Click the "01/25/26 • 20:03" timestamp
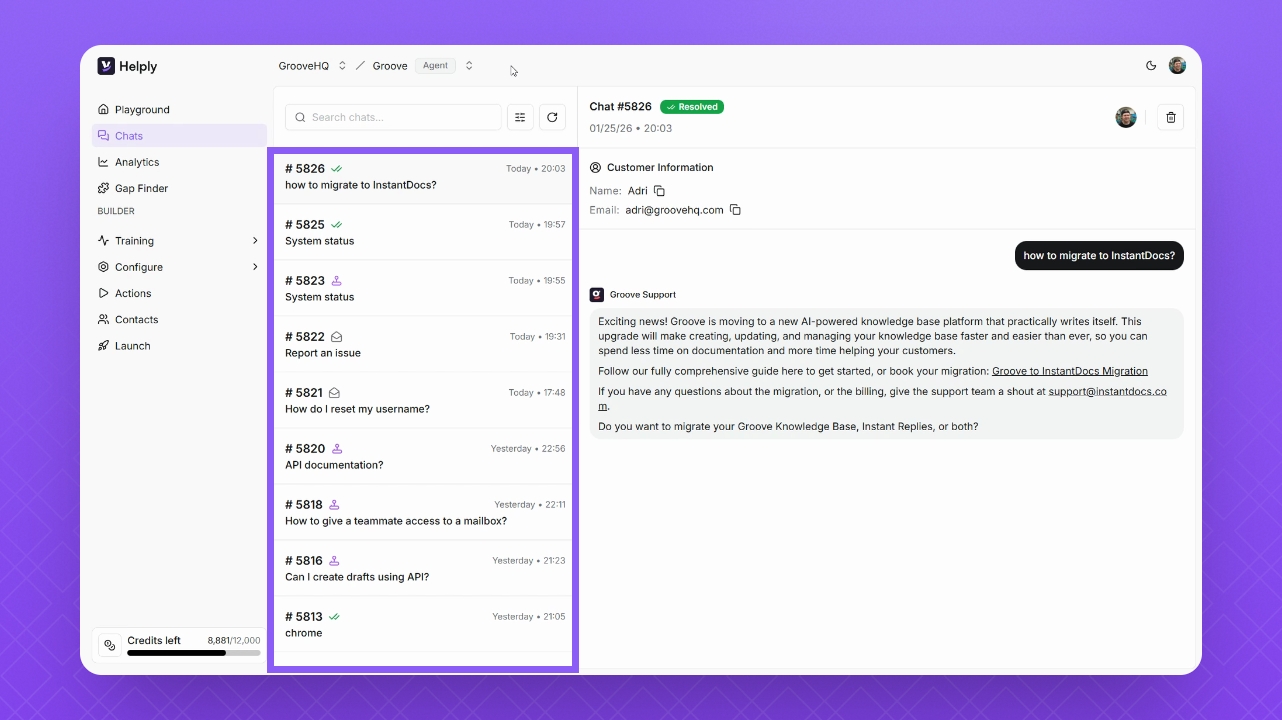The height and width of the screenshot is (720, 1282). (x=631, y=129)
